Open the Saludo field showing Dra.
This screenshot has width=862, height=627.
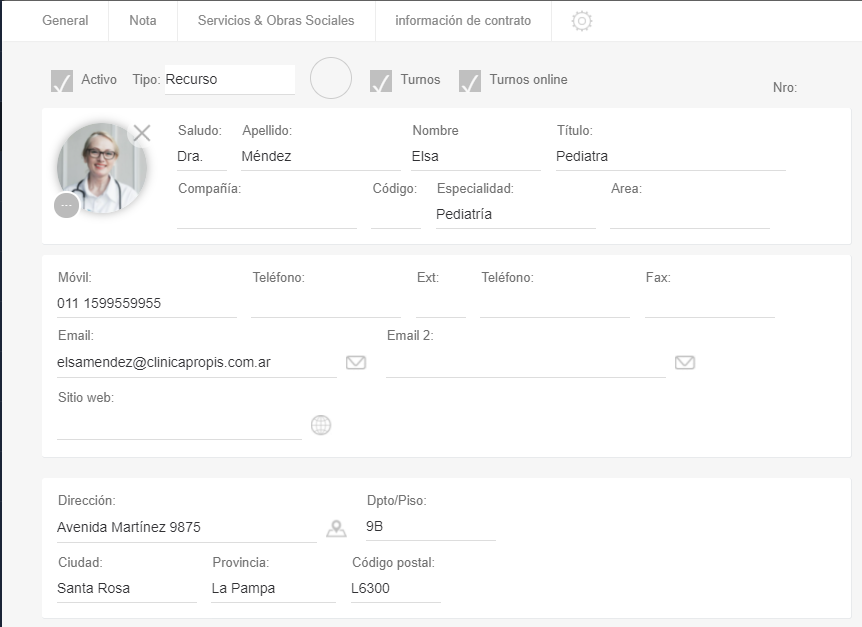pos(201,157)
